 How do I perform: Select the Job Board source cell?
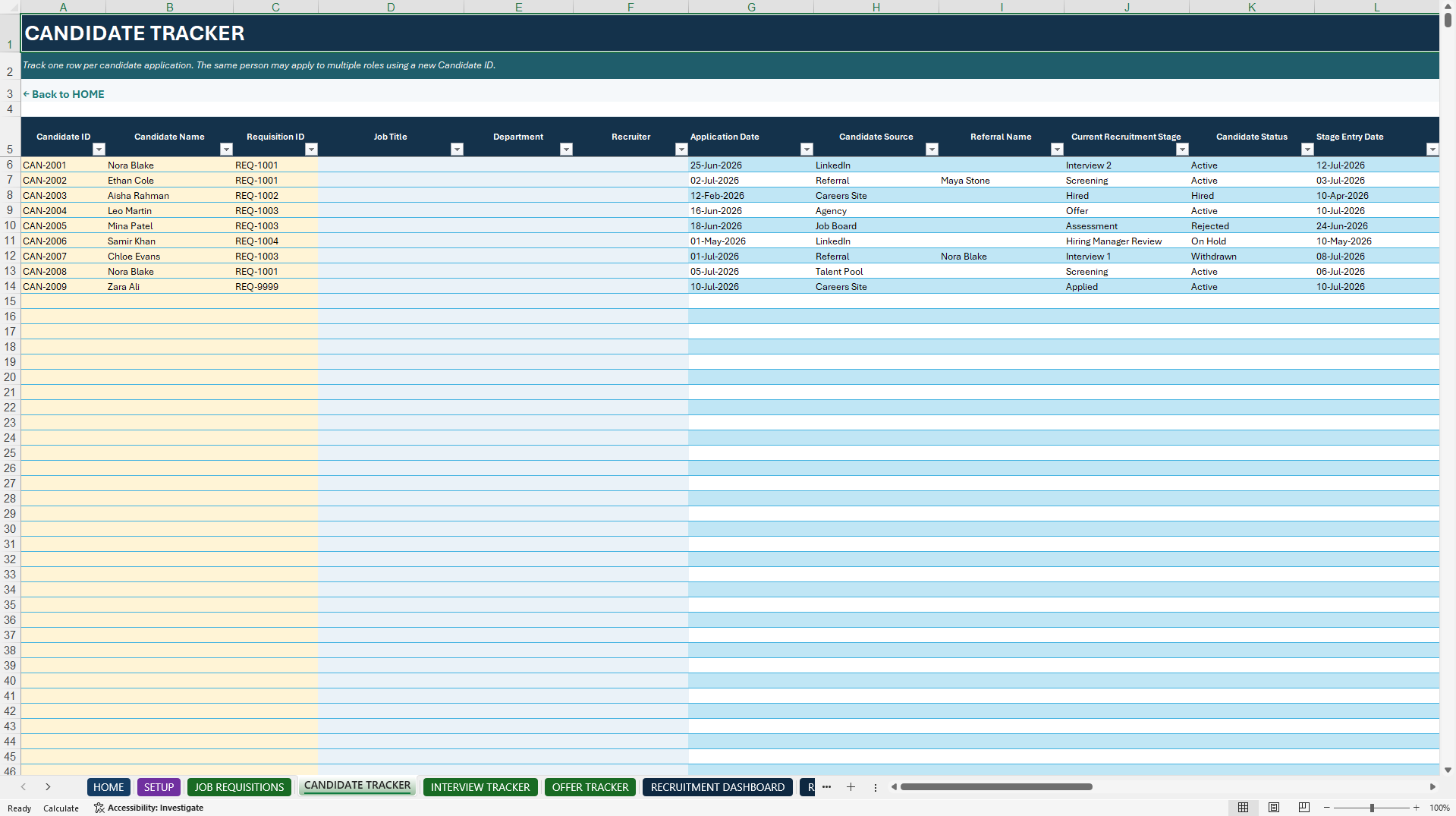click(876, 225)
